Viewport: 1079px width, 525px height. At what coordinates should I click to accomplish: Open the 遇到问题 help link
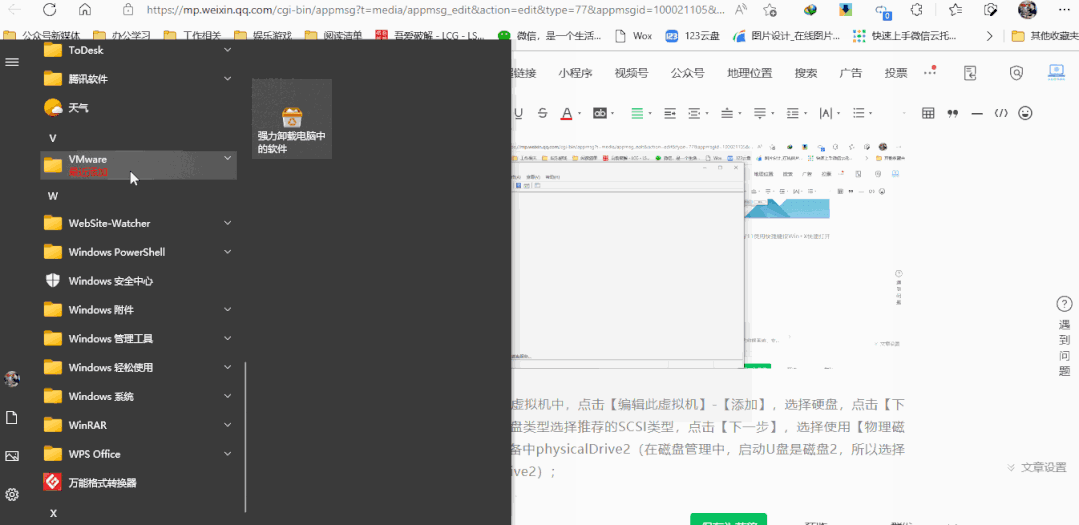(1064, 337)
